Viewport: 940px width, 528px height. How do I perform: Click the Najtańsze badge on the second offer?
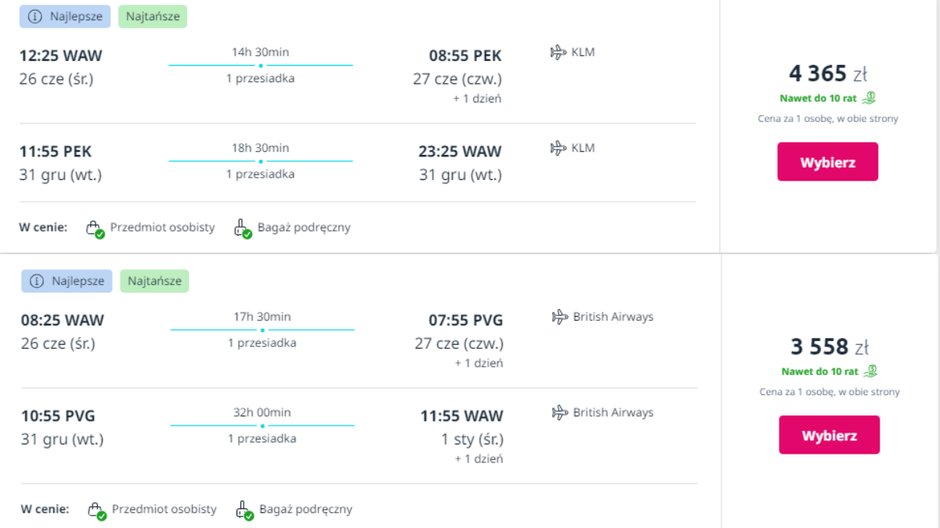(154, 281)
